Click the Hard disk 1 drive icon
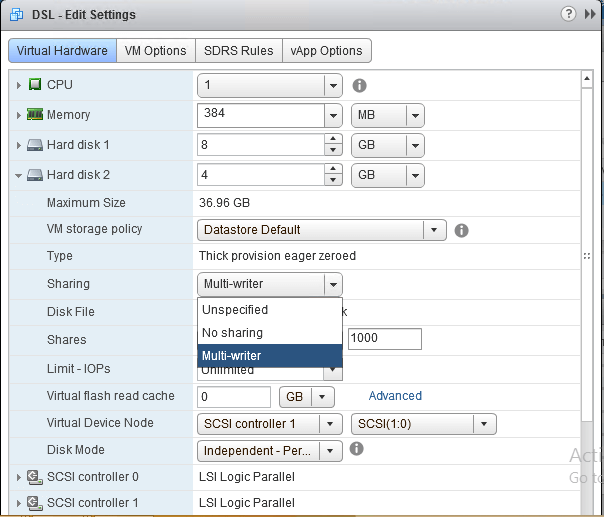This screenshot has width=604, height=517. [x=34, y=145]
